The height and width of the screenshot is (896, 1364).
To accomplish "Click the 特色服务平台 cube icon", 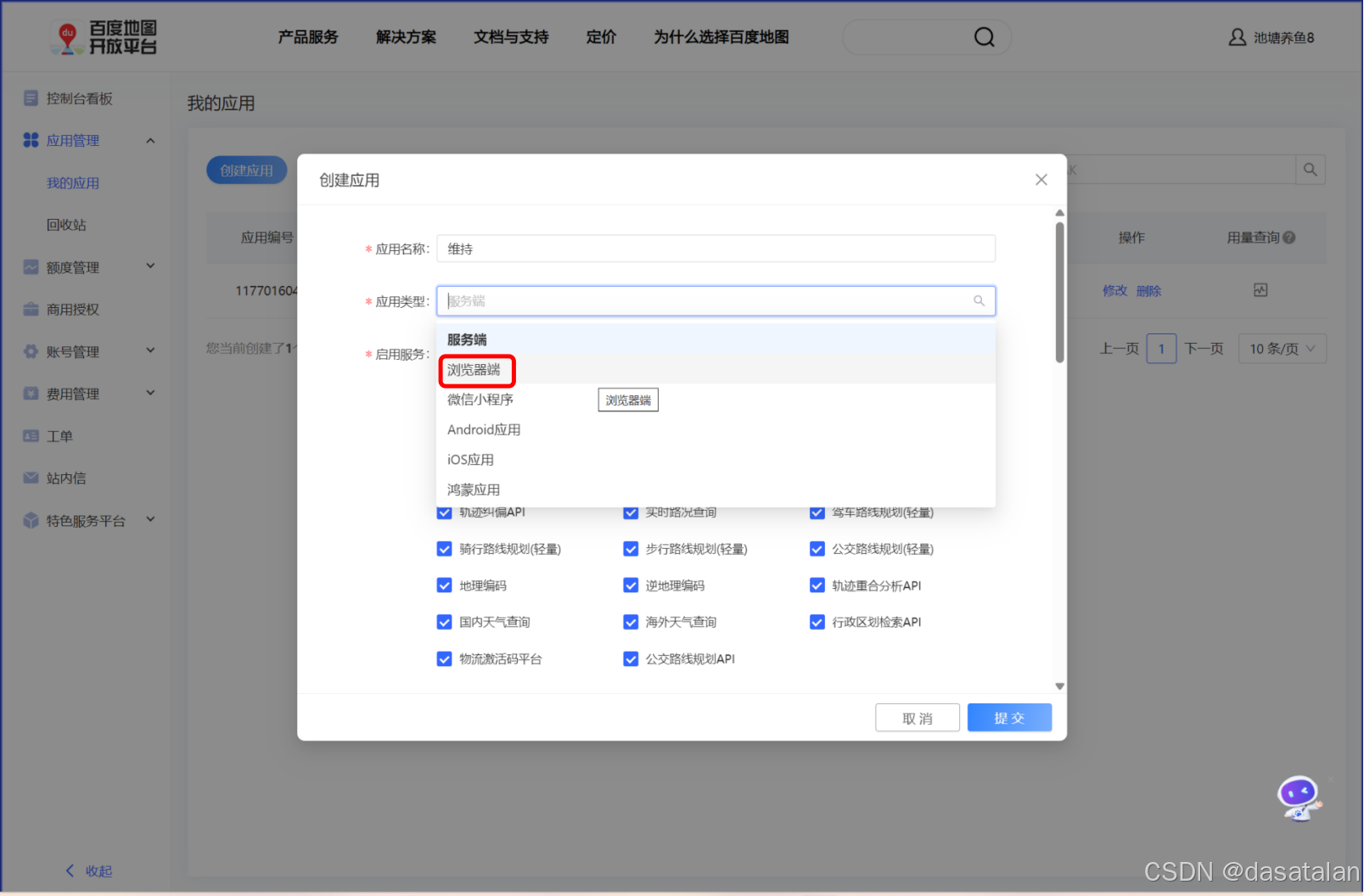I will pos(31,520).
